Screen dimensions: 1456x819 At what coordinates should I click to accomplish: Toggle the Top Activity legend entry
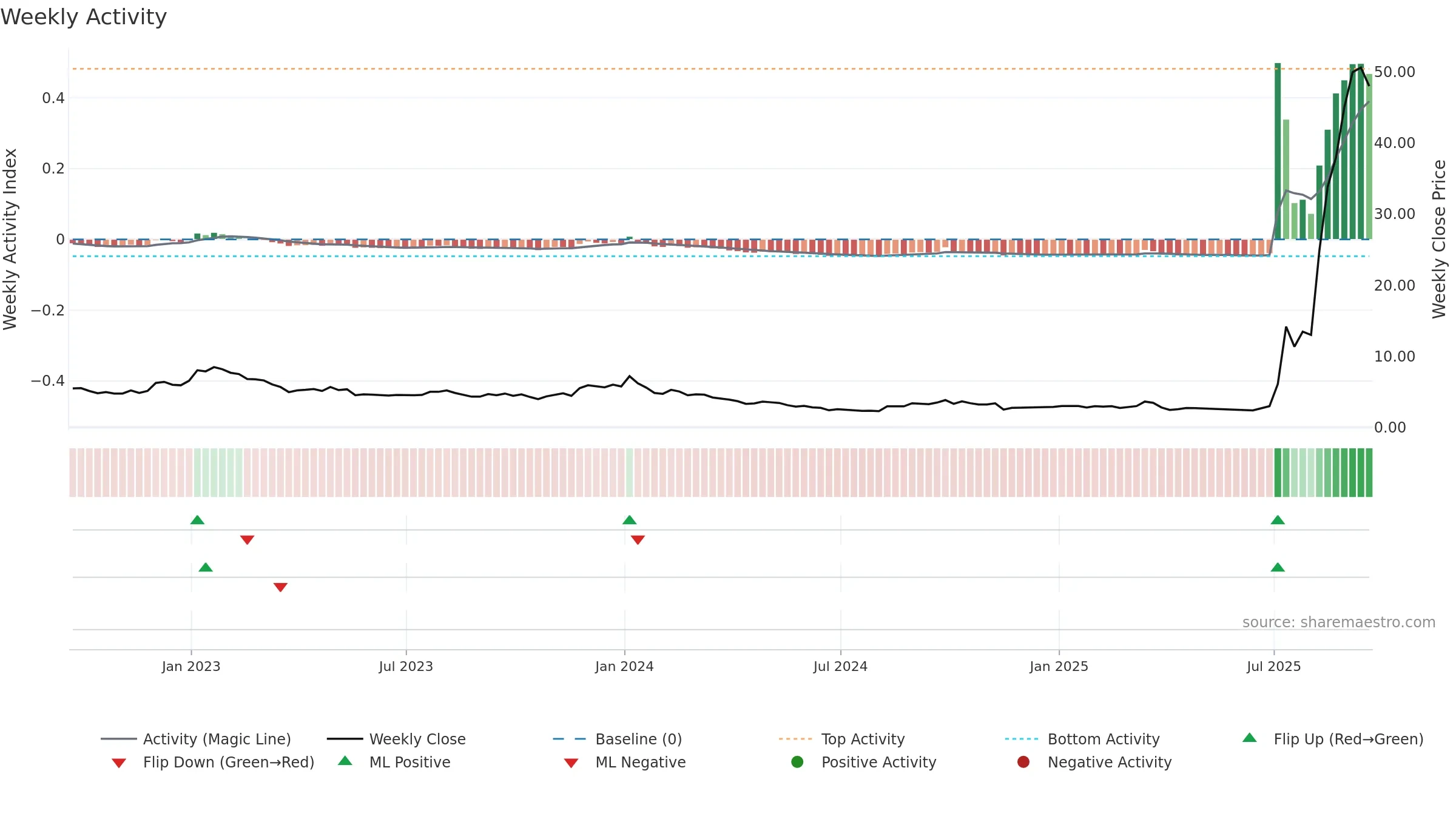pyautogui.click(x=841, y=739)
